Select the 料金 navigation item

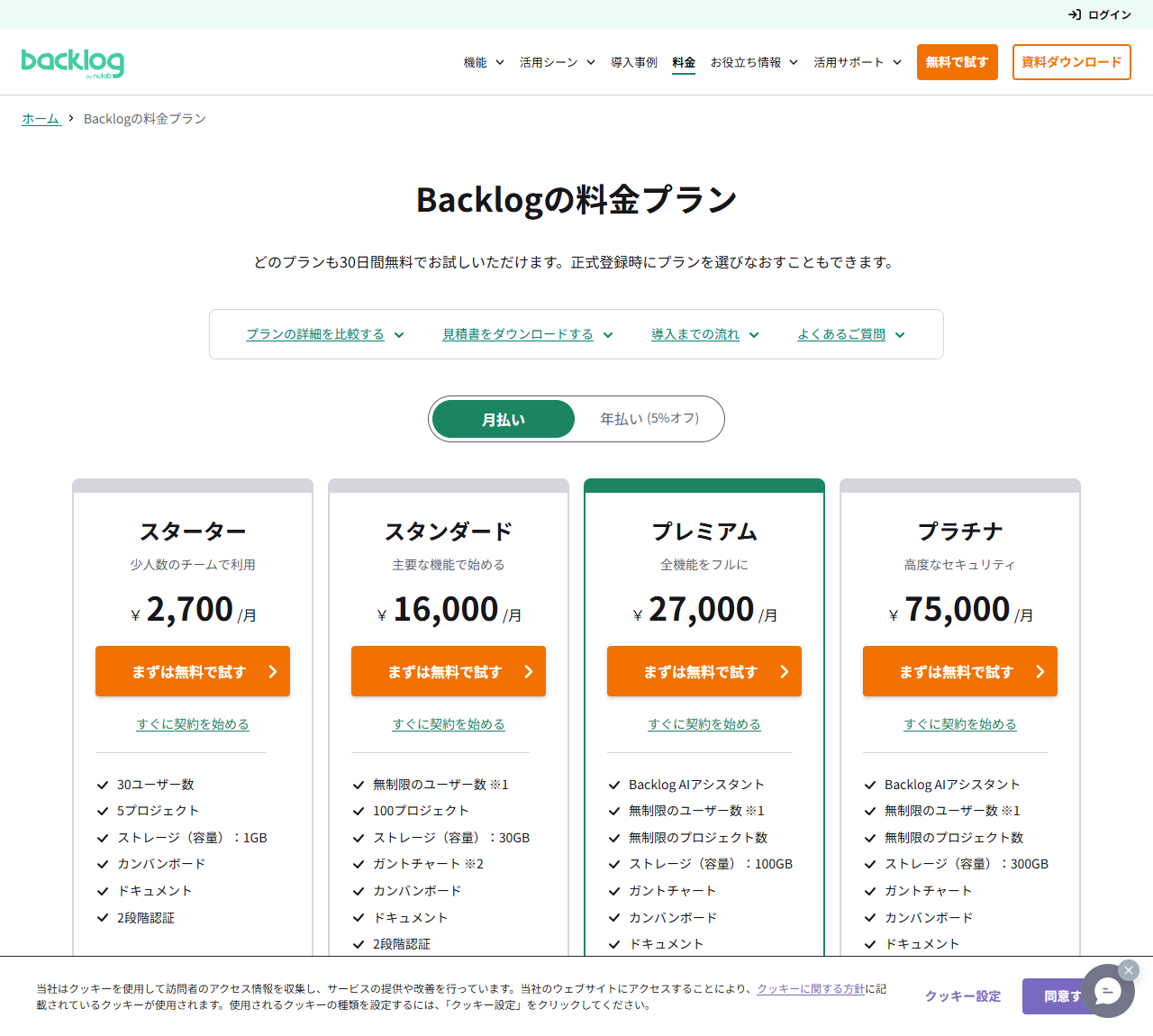(x=684, y=62)
